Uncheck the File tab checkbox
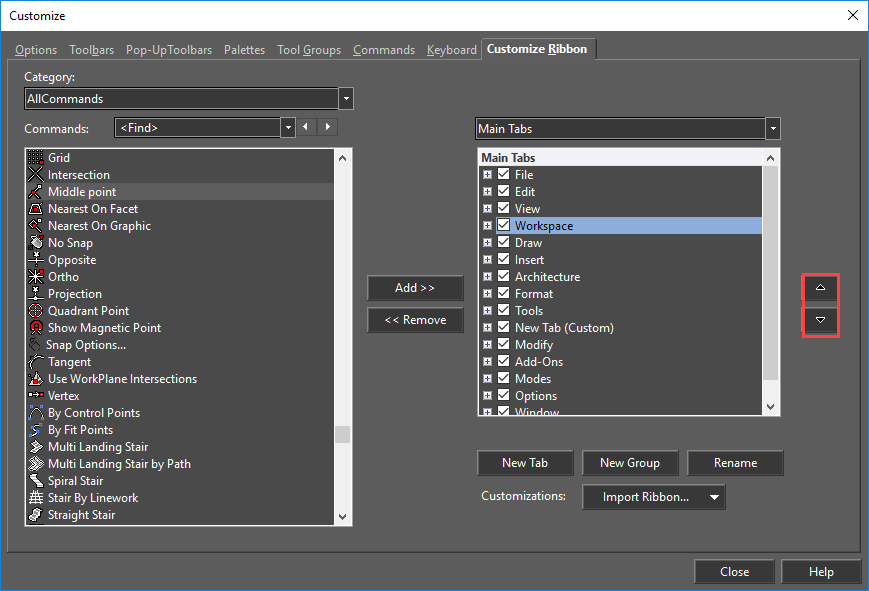The width and height of the screenshot is (869, 591). pos(503,175)
